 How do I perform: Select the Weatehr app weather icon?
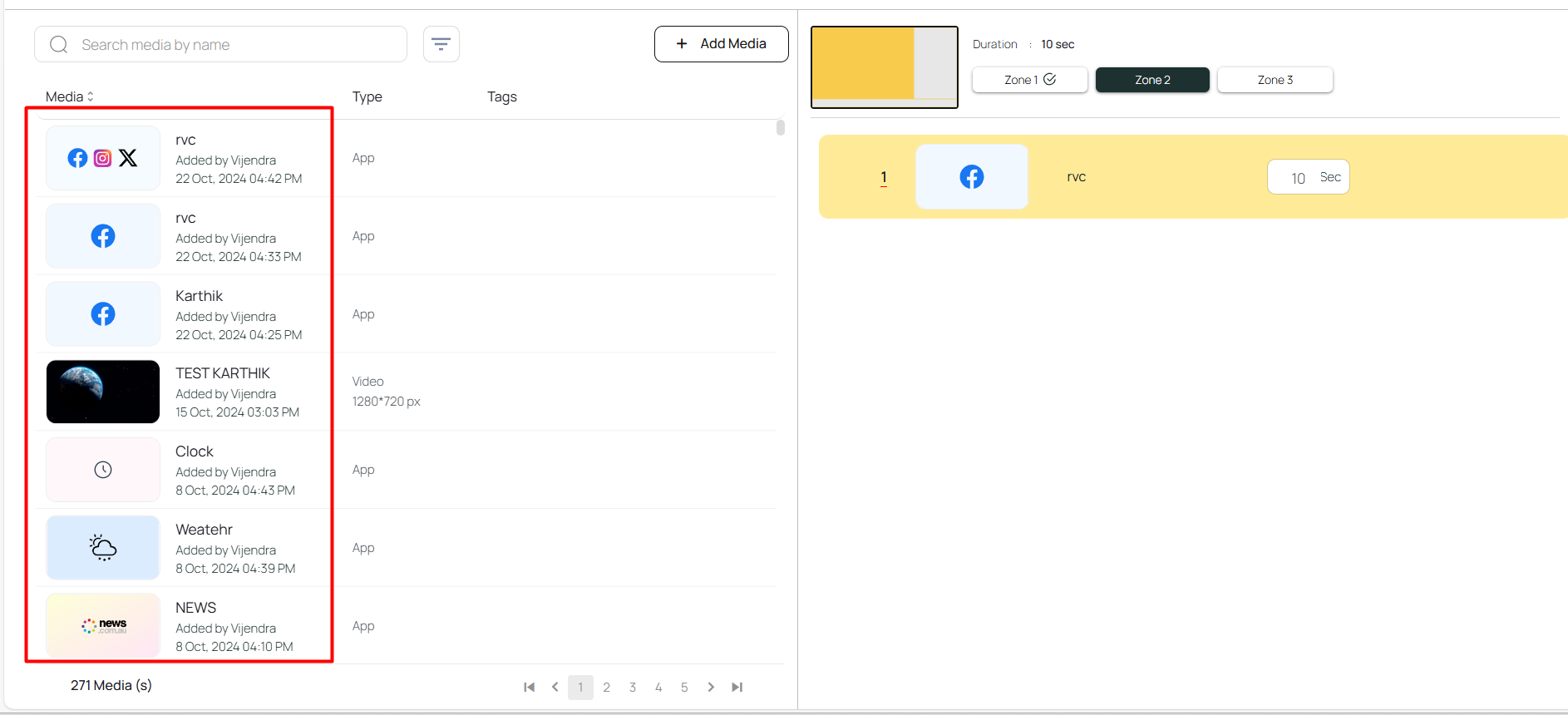coord(103,548)
